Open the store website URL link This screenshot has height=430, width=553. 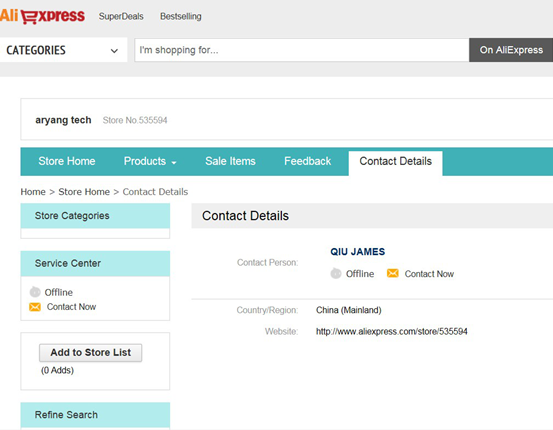pos(391,332)
